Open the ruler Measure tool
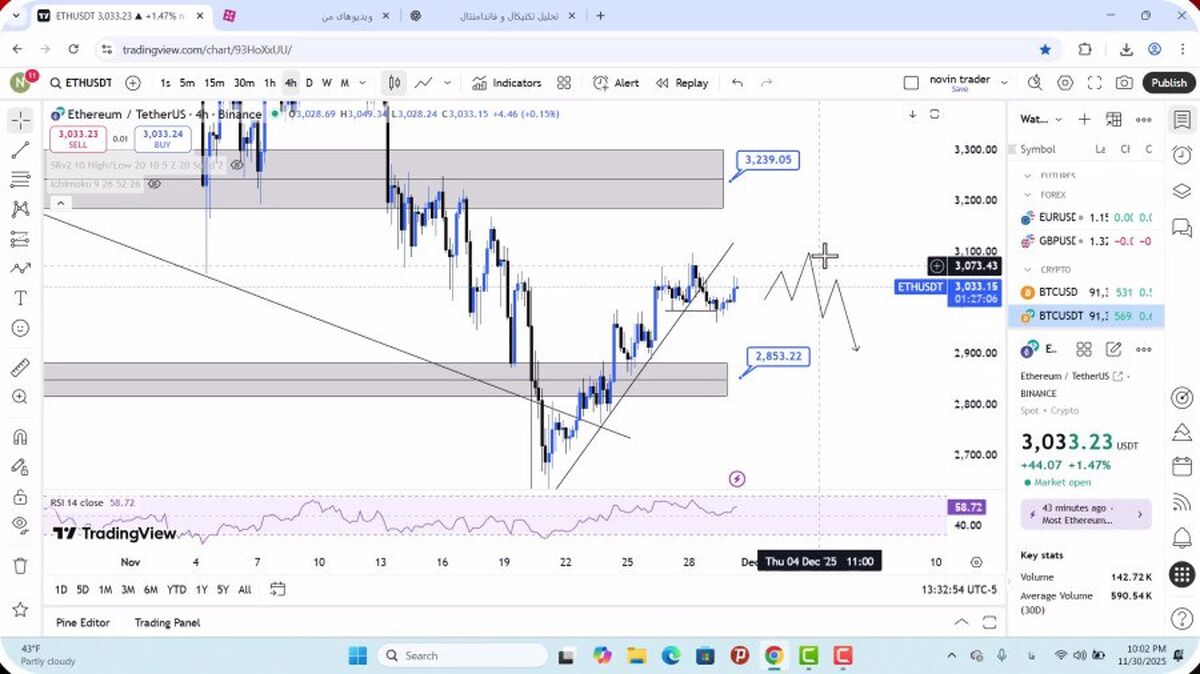Image resolution: width=1200 pixels, height=674 pixels. [20, 368]
